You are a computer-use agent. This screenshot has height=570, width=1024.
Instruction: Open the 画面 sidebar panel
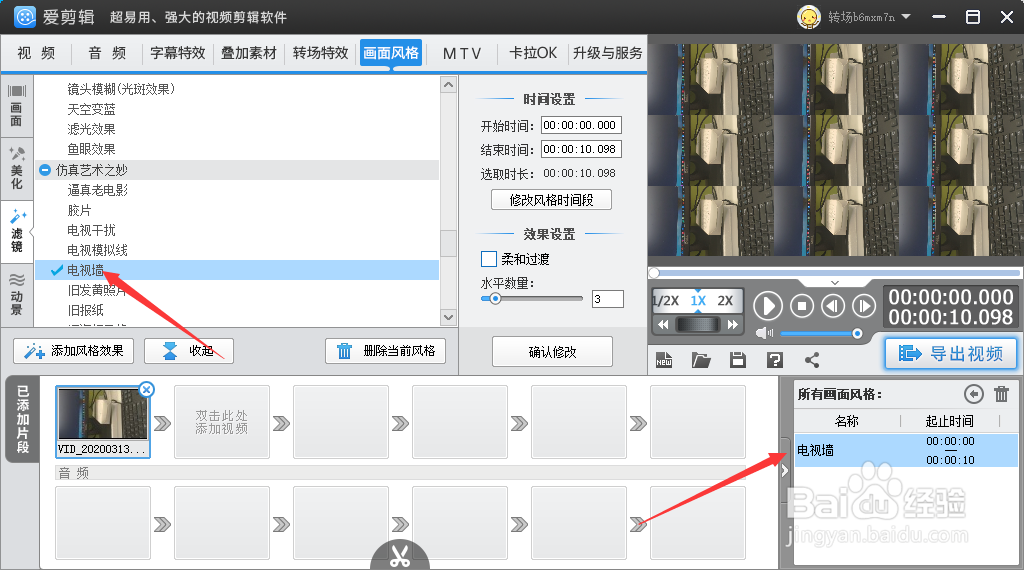[16, 106]
